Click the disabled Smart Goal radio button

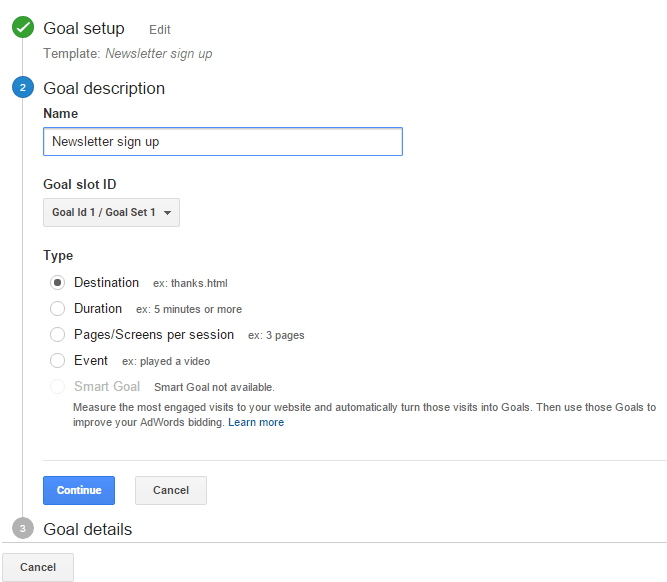57,386
